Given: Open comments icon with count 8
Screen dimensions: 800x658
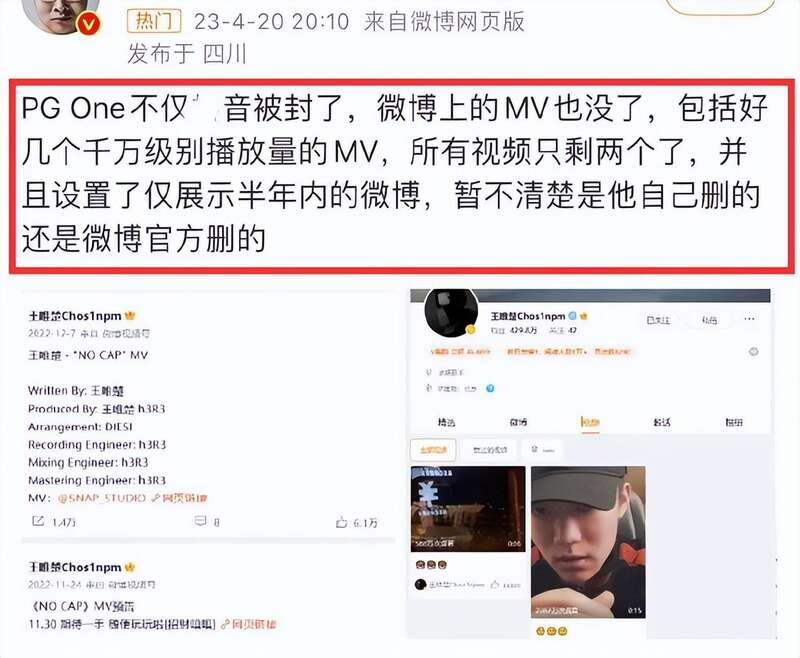Looking at the screenshot, I should tap(201, 521).
